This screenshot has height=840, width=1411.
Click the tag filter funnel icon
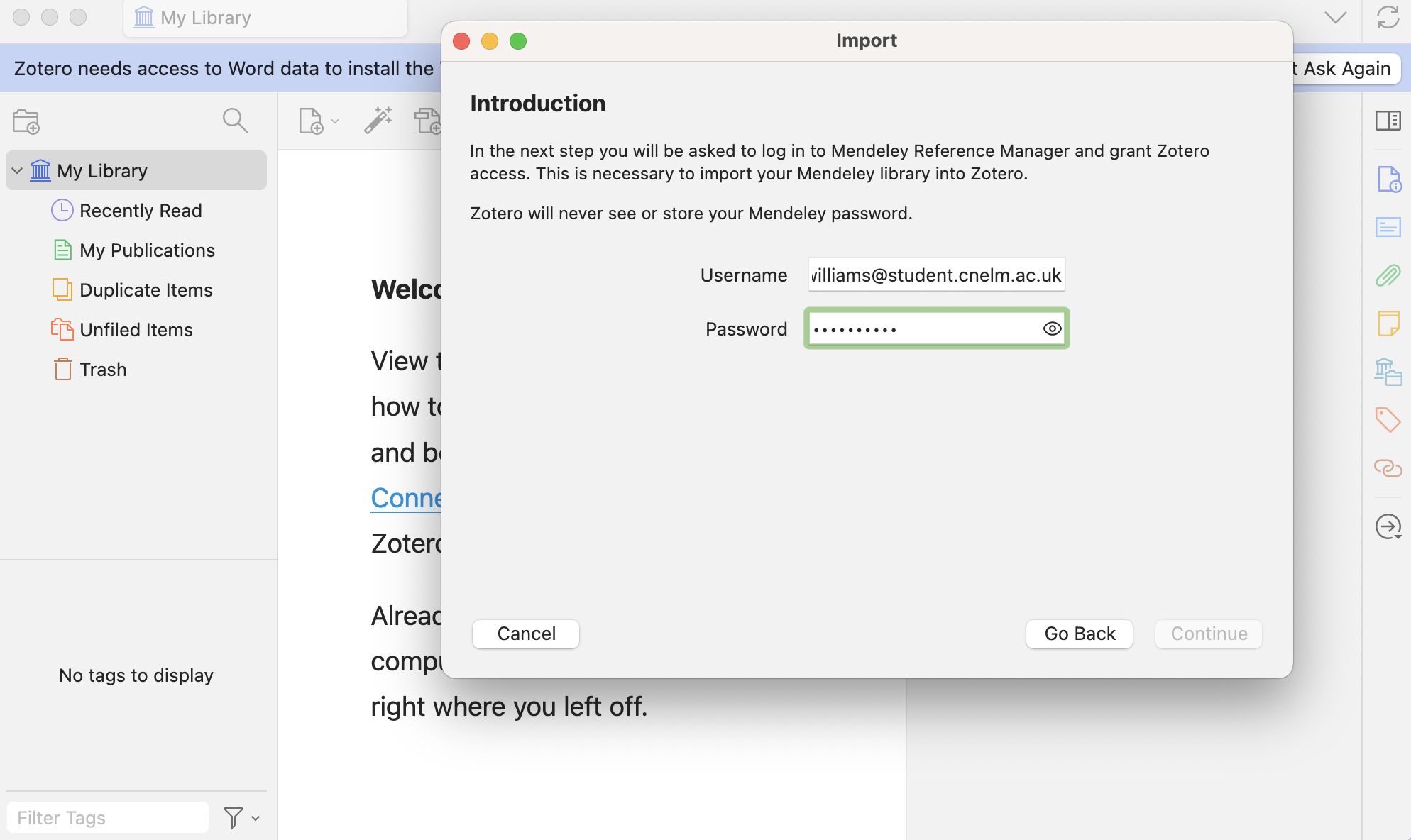[234, 818]
